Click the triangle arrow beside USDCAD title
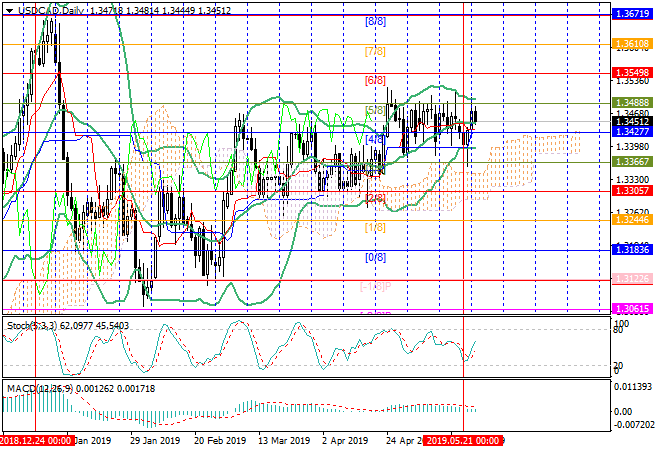Viewport: 656px width, 452px height. coord(6,7)
